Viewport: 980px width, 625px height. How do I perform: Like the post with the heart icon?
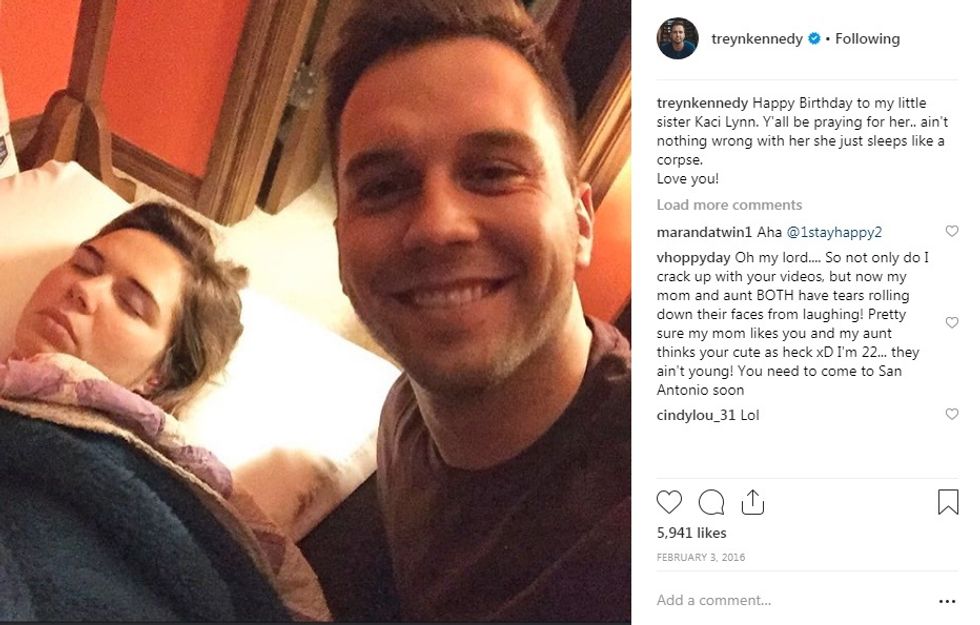pyautogui.click(x=669, y=501)
